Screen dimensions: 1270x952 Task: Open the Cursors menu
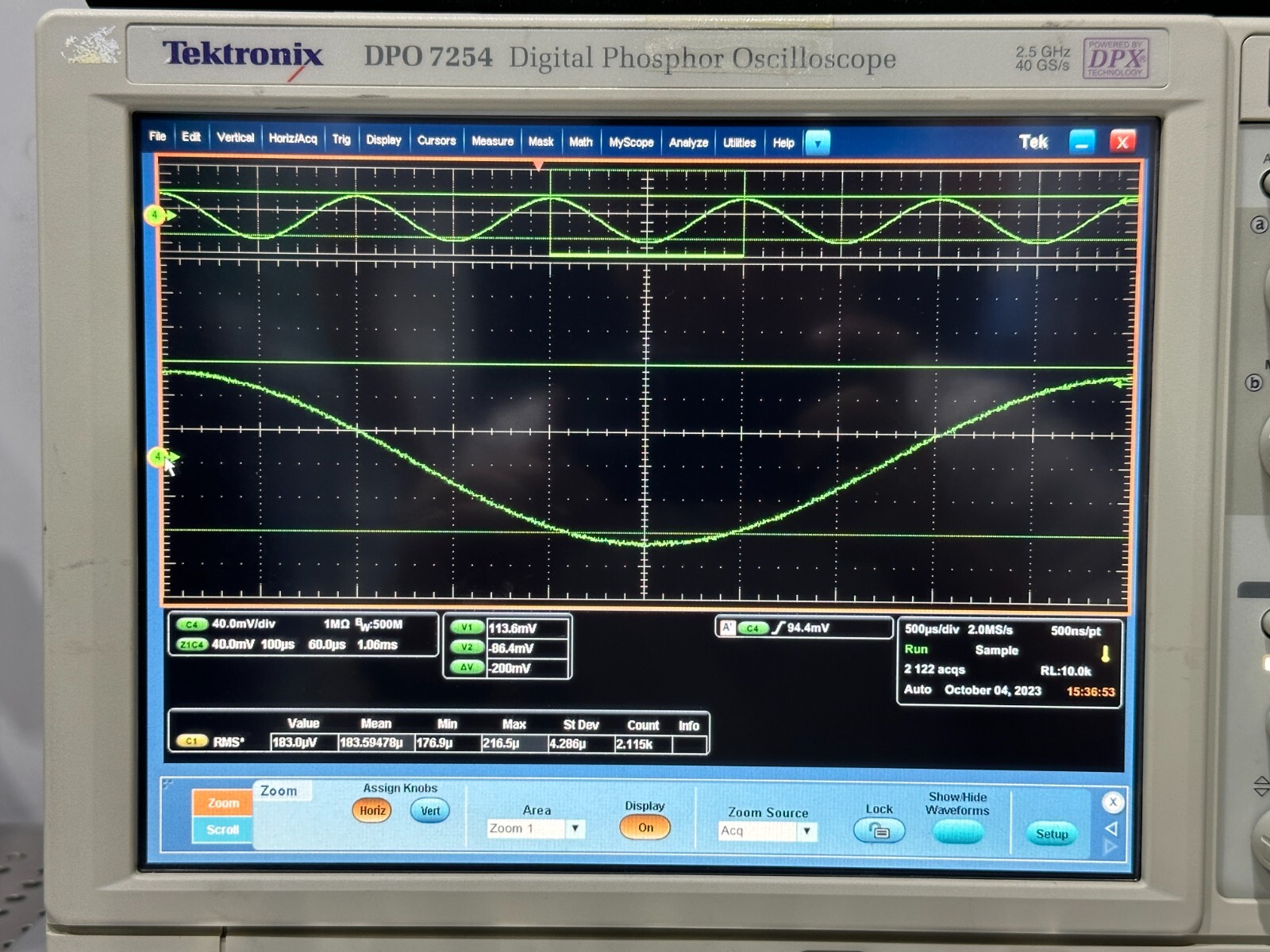437,140
